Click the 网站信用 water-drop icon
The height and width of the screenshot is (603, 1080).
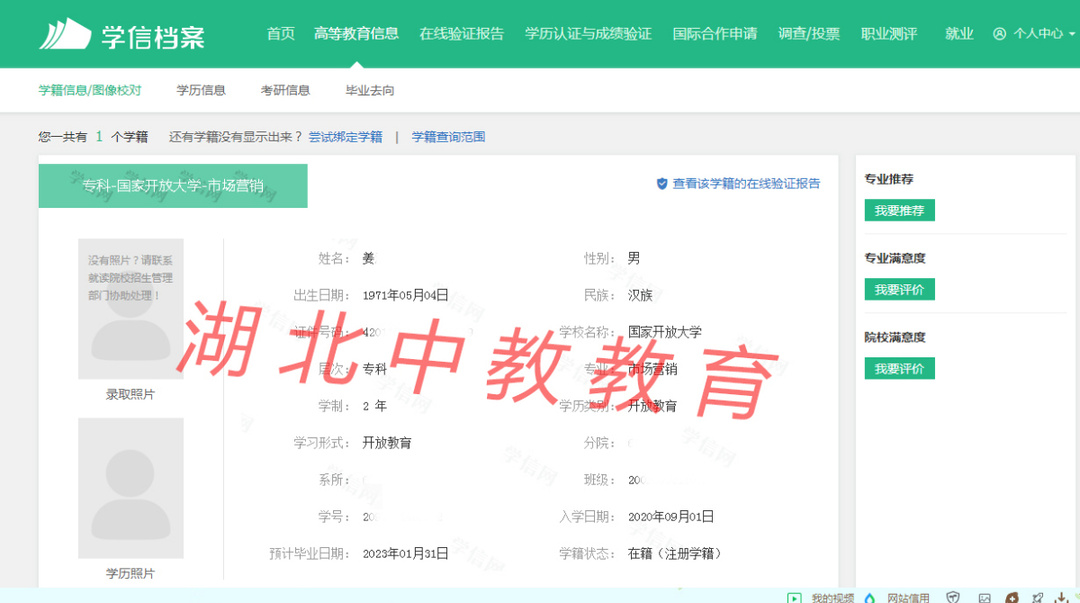pos(870,597)
